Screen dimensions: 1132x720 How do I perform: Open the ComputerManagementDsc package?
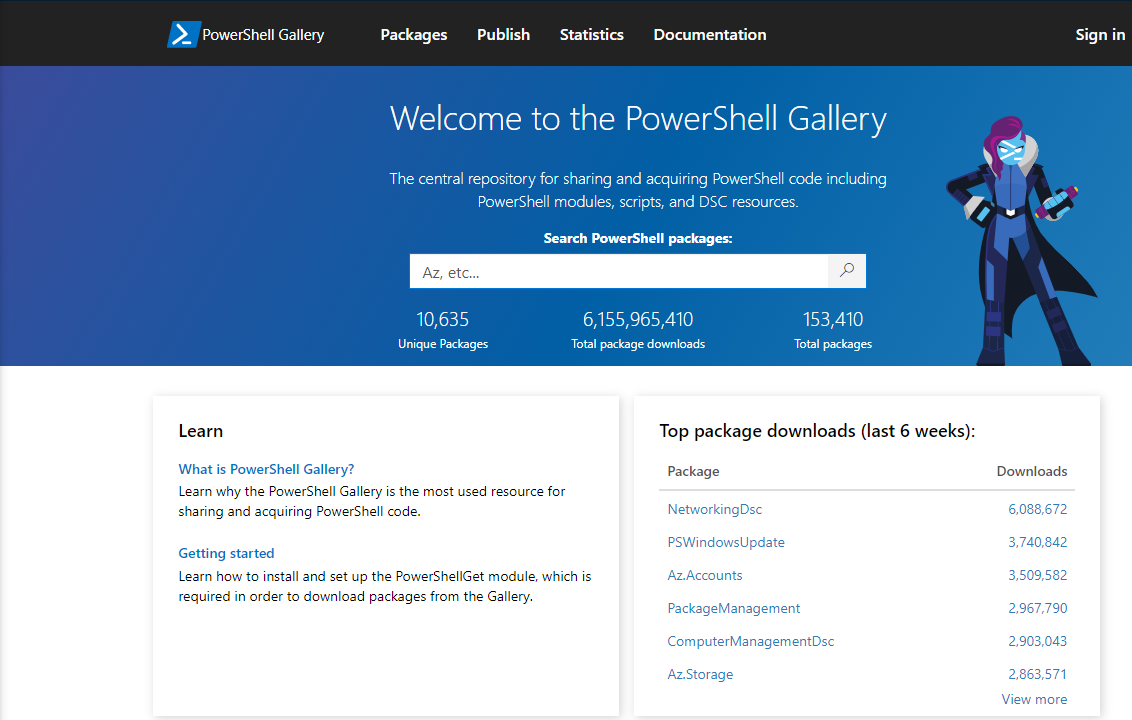[750, 641]
